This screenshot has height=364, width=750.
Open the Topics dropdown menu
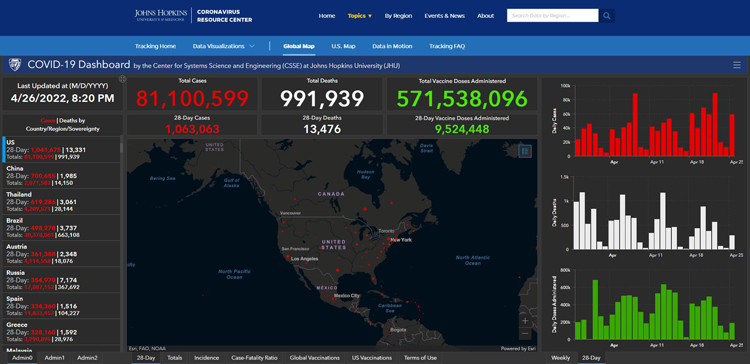click(x=360, y=16)
